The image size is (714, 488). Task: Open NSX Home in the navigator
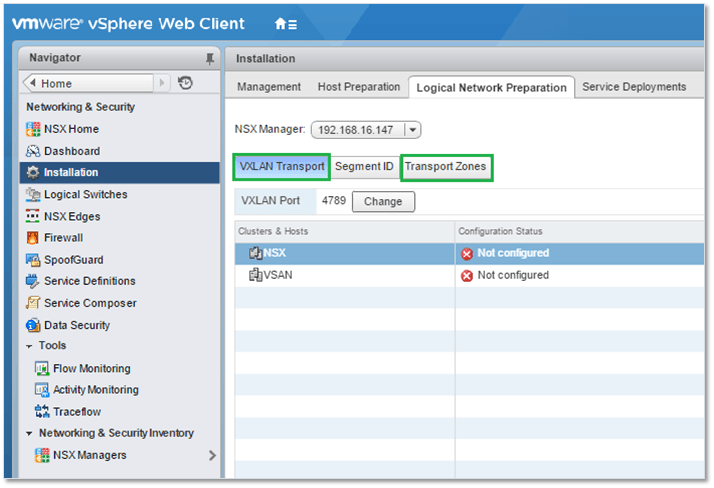71,129
